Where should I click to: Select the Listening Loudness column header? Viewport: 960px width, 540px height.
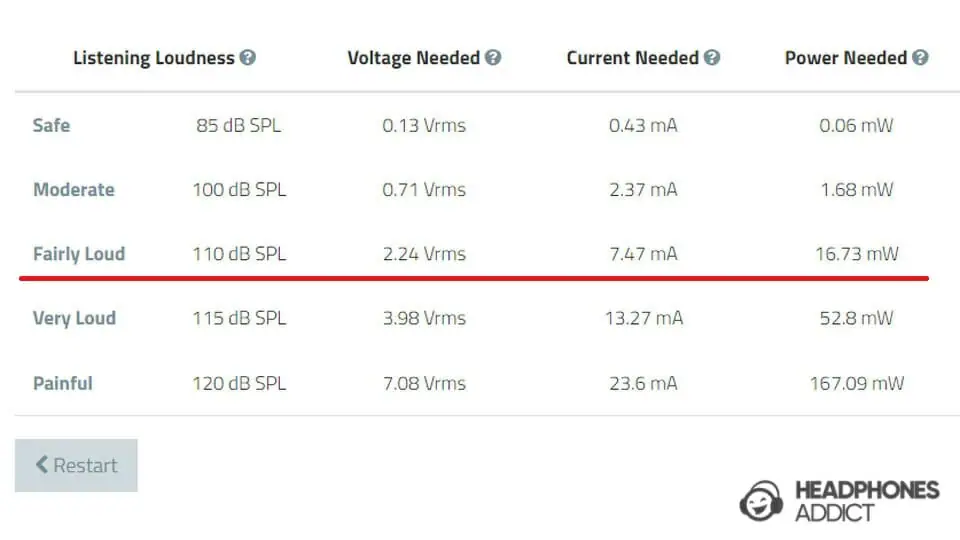154,58
